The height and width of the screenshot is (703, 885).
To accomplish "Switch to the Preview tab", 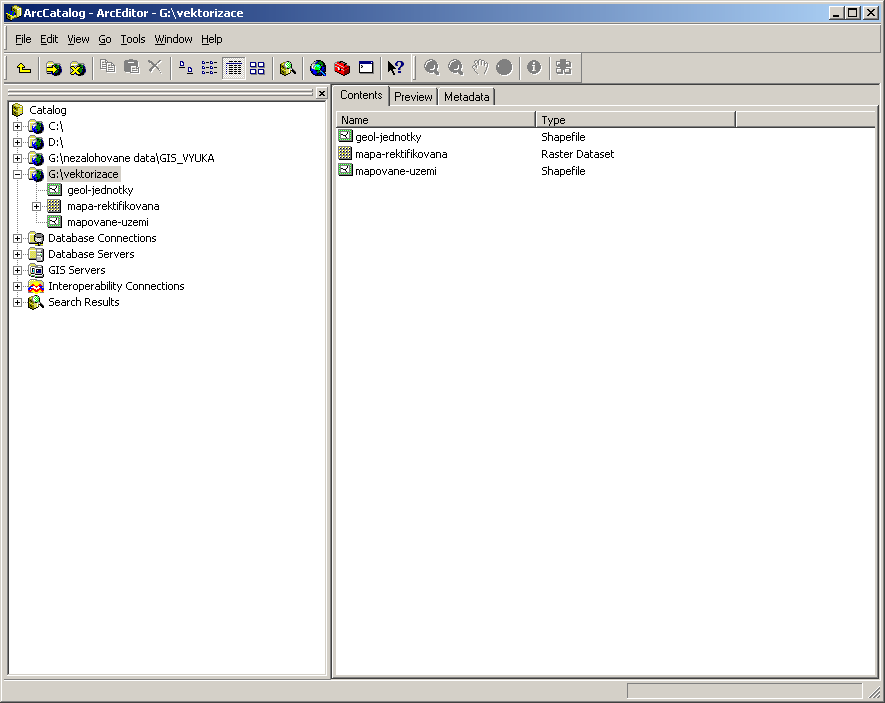I will click(x=413, y=97).
